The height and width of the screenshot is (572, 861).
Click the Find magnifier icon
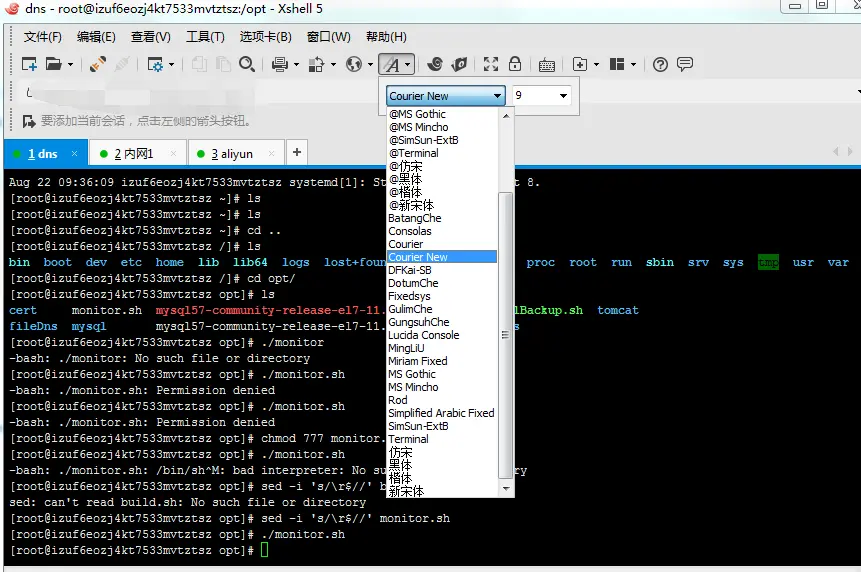[247, 64]
